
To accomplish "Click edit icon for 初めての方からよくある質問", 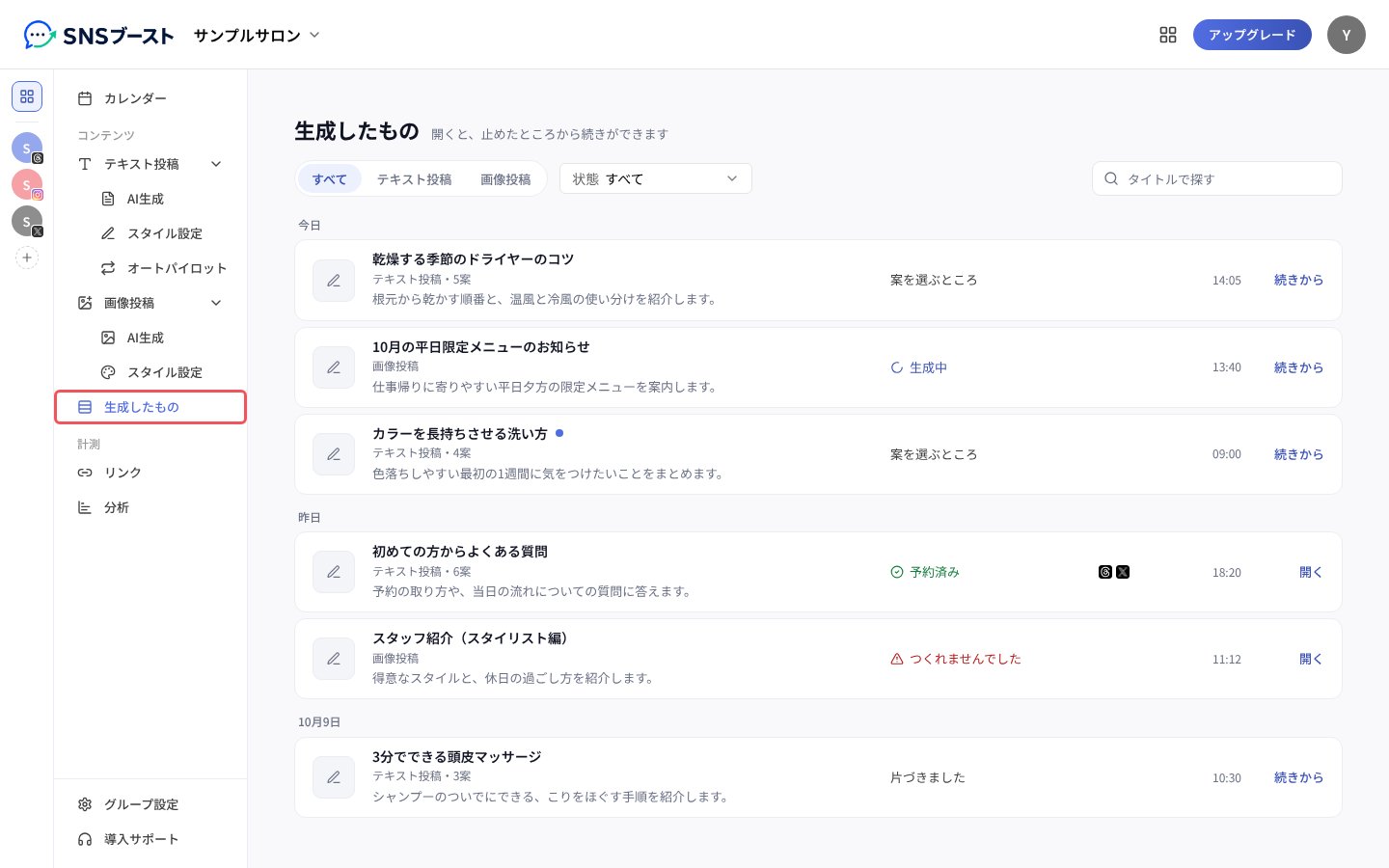I will click(x=334, y=572).
